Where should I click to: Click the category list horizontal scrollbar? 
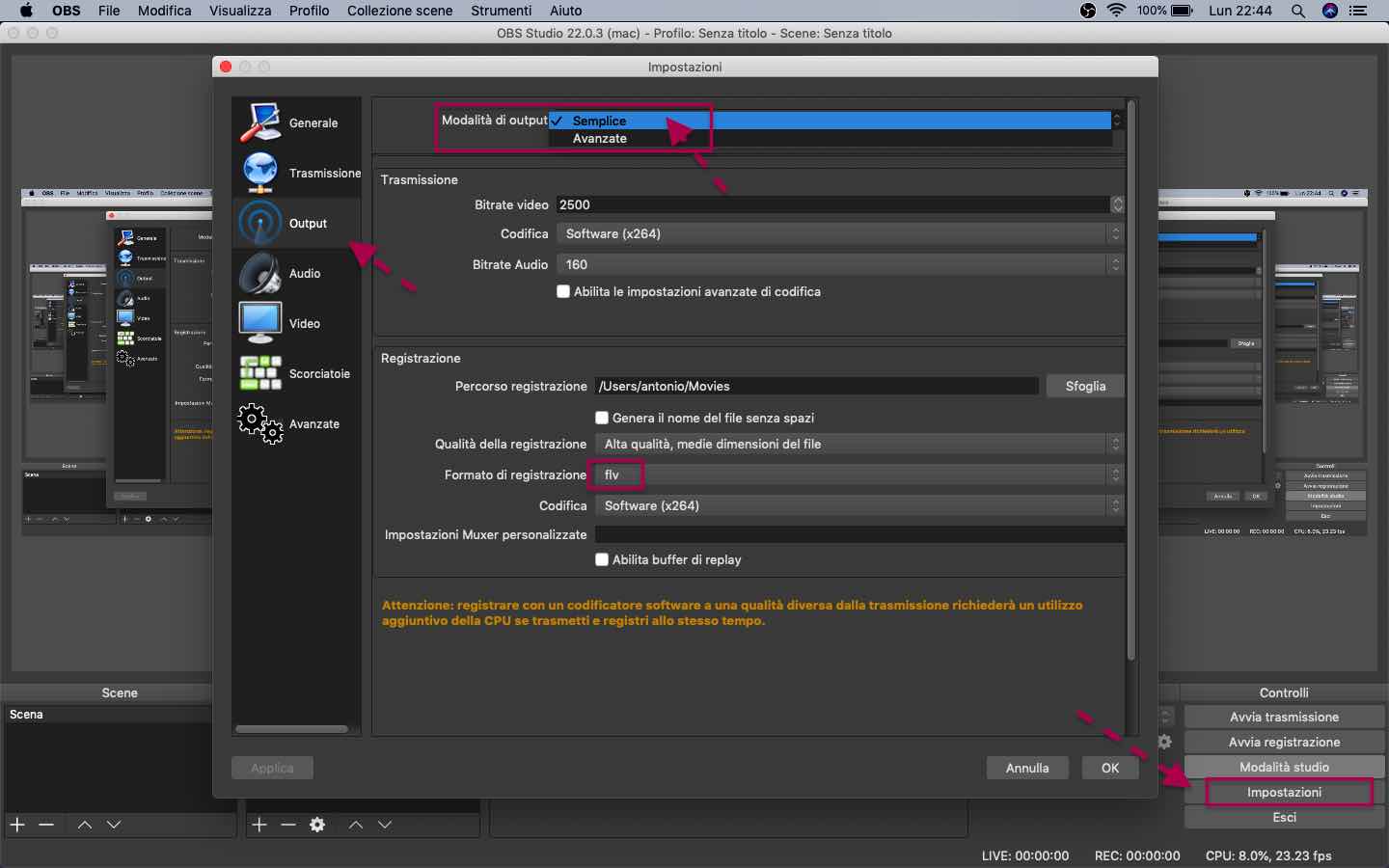point(291,729)
